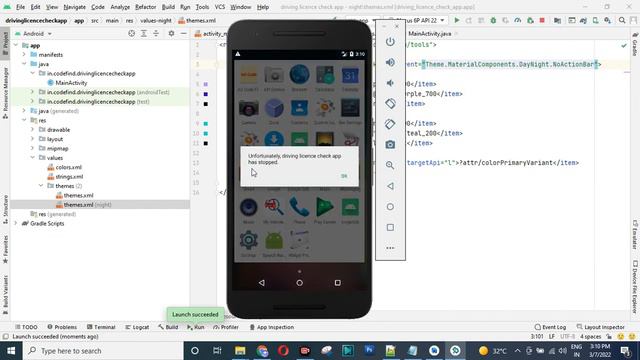Open emulator extended controls three dots
640x360 pixels.
point(390,248)
